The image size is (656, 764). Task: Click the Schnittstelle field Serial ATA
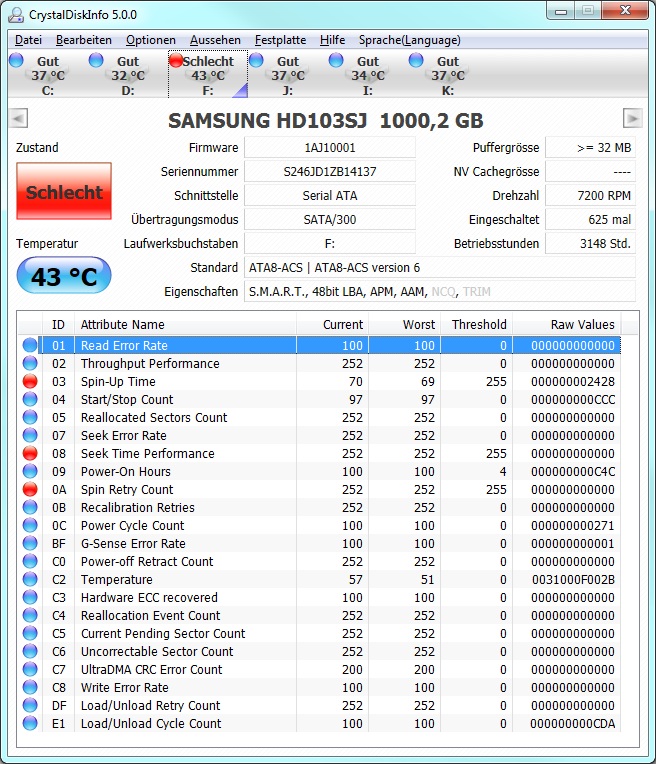tap(330, 195)
